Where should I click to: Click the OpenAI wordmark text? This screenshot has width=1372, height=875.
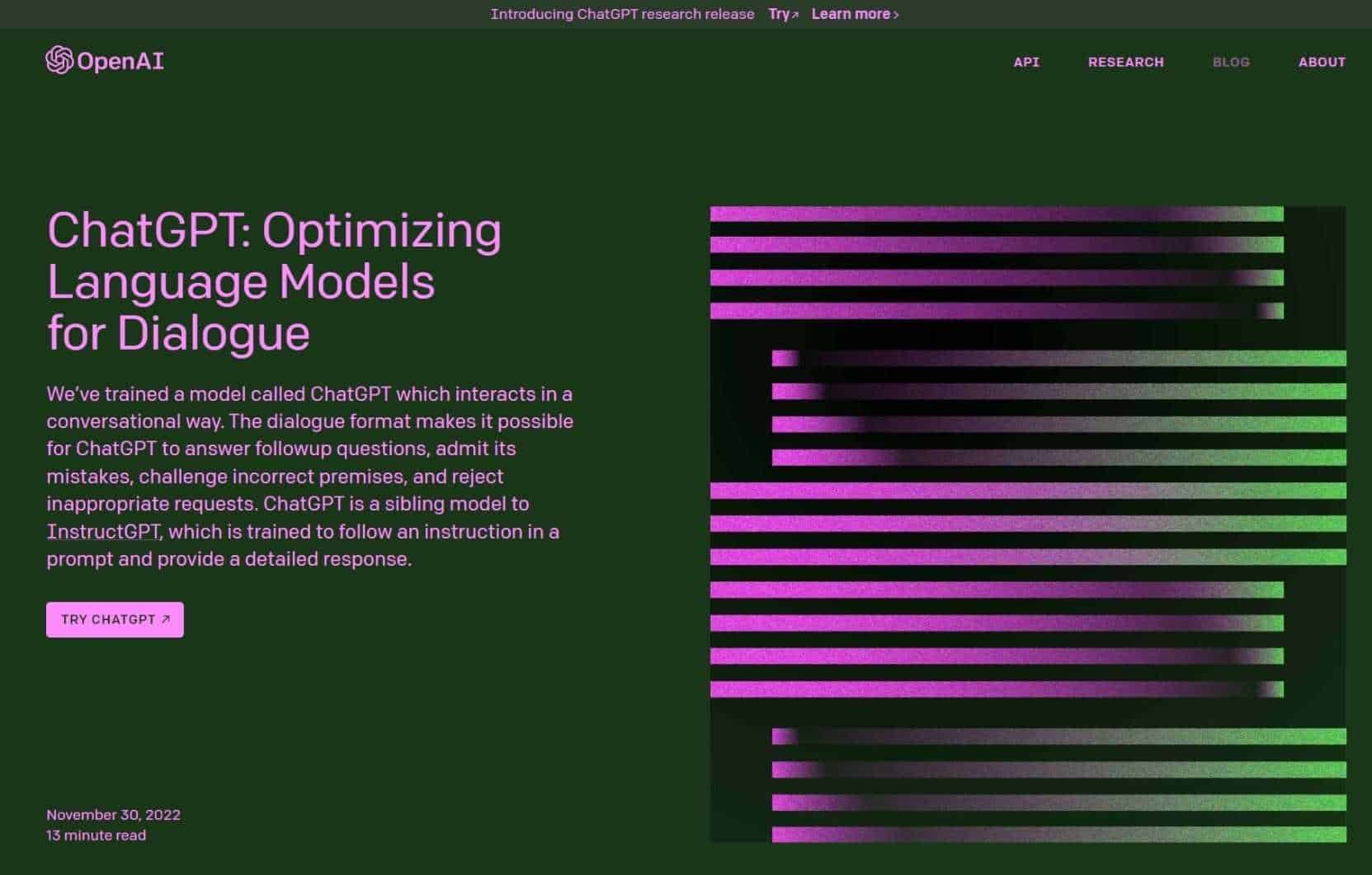coord(120,61)
